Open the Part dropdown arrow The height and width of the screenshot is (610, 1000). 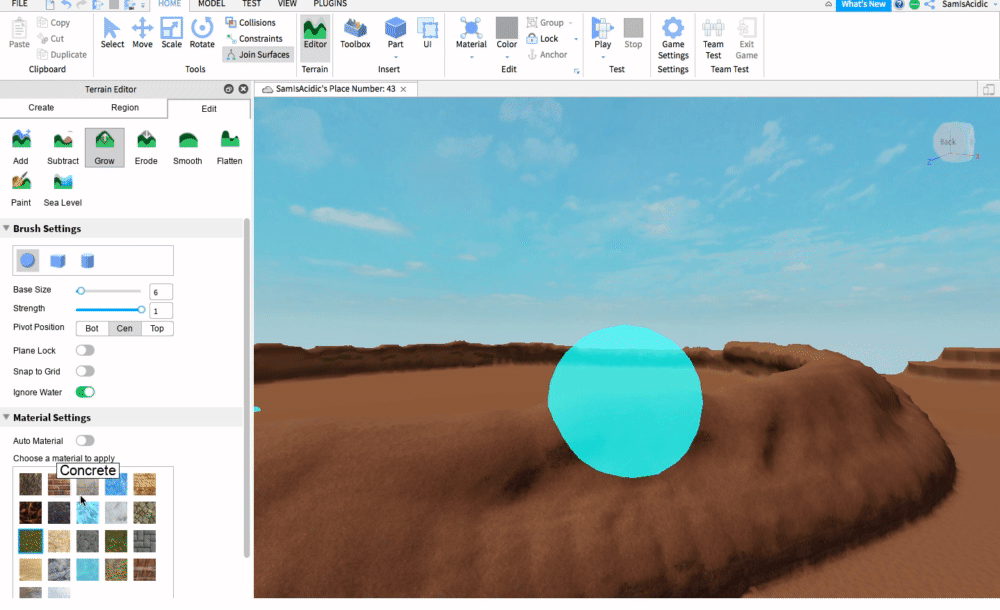395,57
